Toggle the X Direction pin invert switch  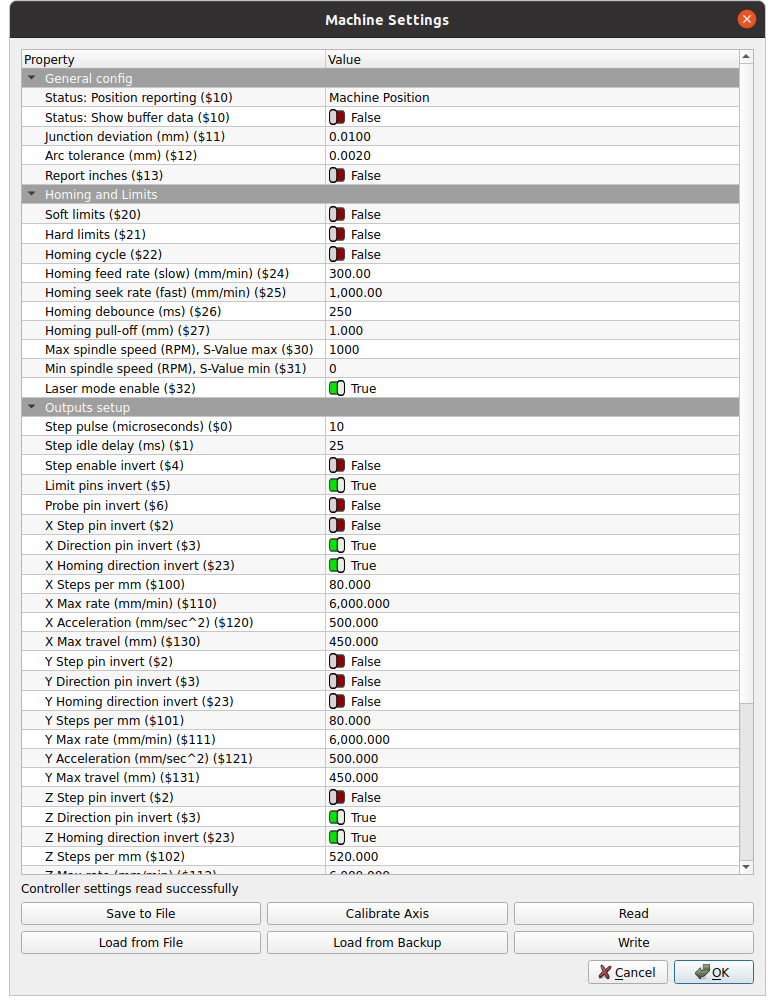point(337,546)
